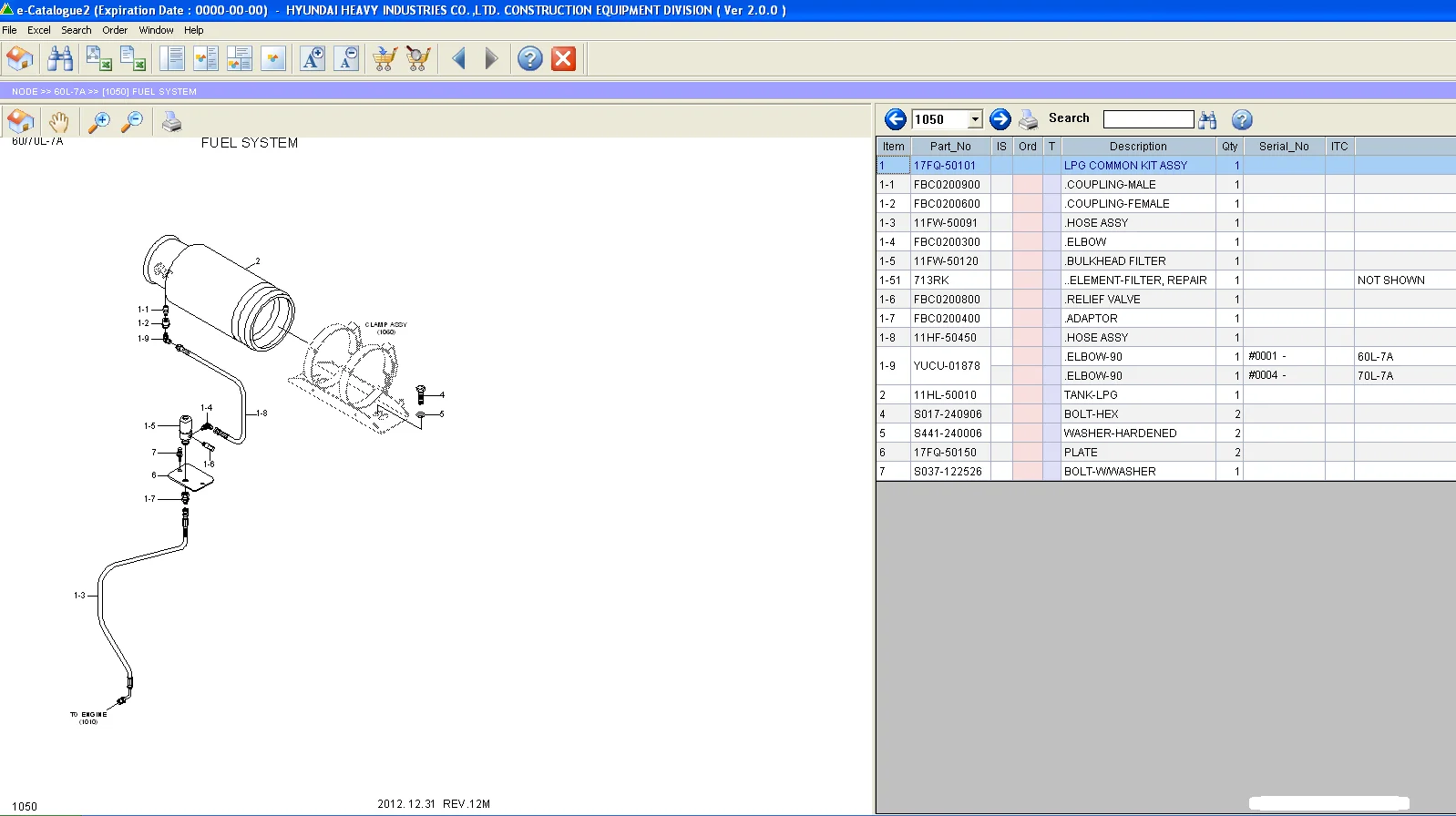
Task: Select the LPG COMMON KIT ASSY row
Action: [x=1166, y=166]
